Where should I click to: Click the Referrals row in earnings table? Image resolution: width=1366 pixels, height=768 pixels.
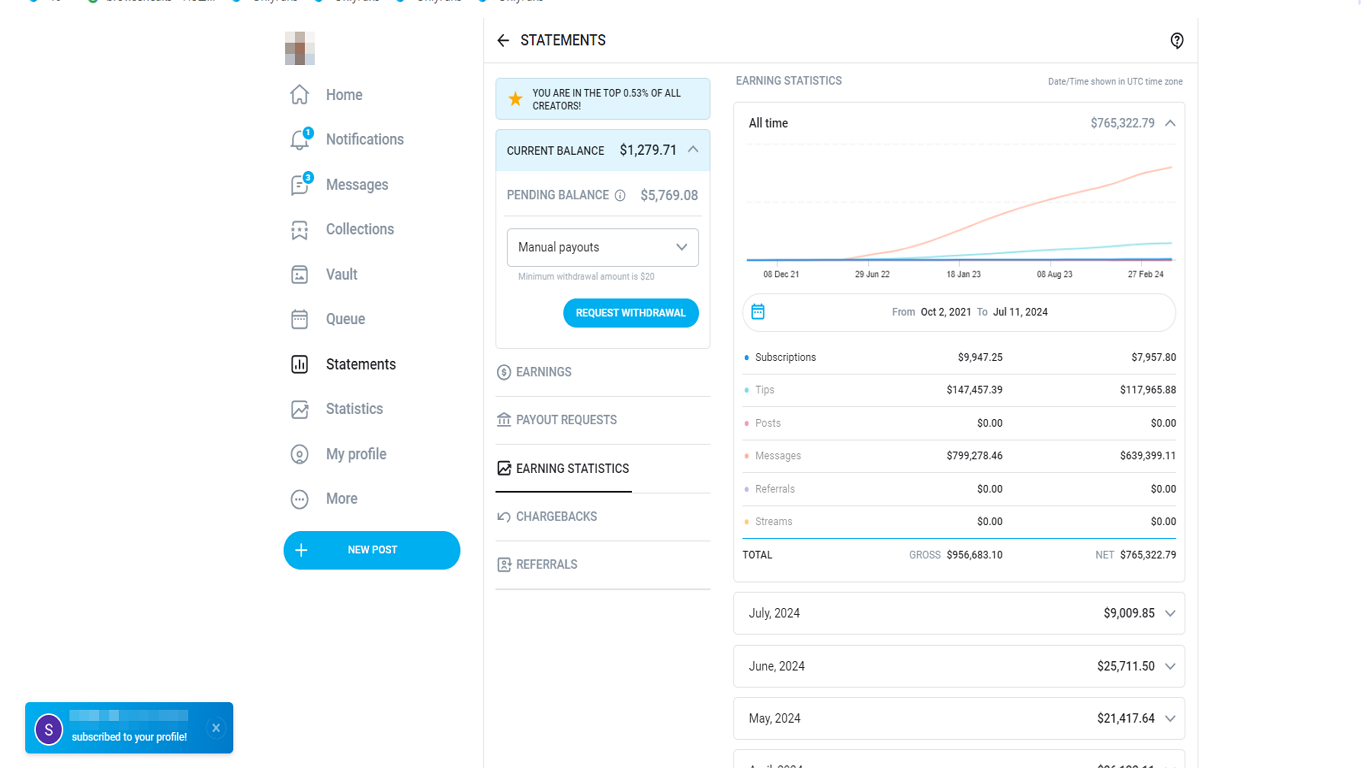tap(959, 489)
